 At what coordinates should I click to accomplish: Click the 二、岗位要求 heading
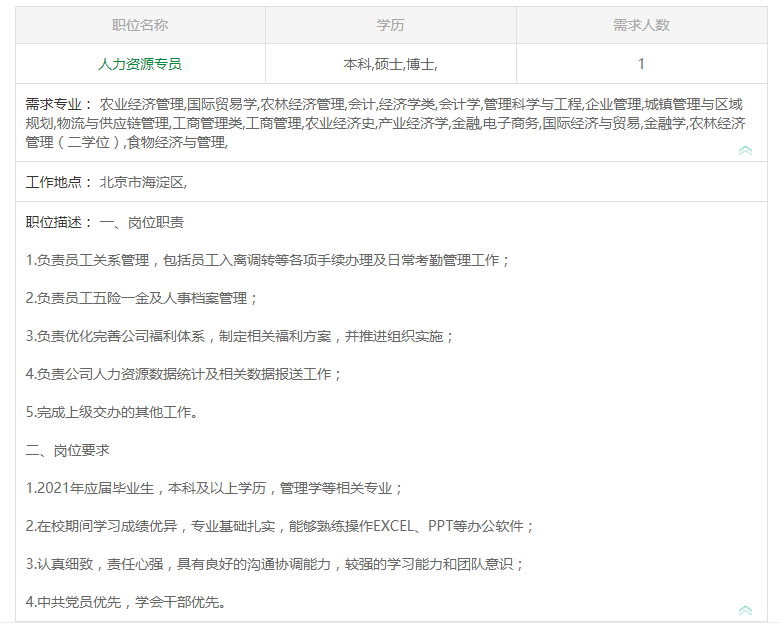pos(68,450)
